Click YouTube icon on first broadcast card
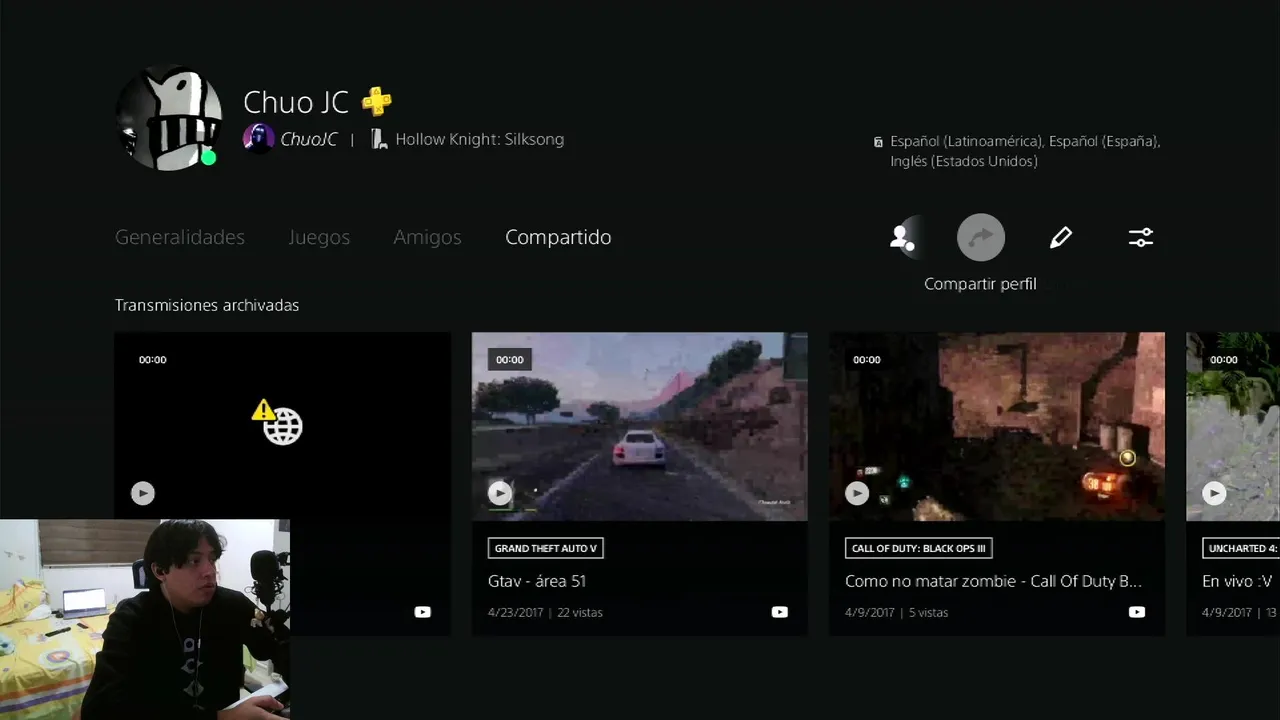The height and width of the screenshot is (720, 1280). coord(423,612)
